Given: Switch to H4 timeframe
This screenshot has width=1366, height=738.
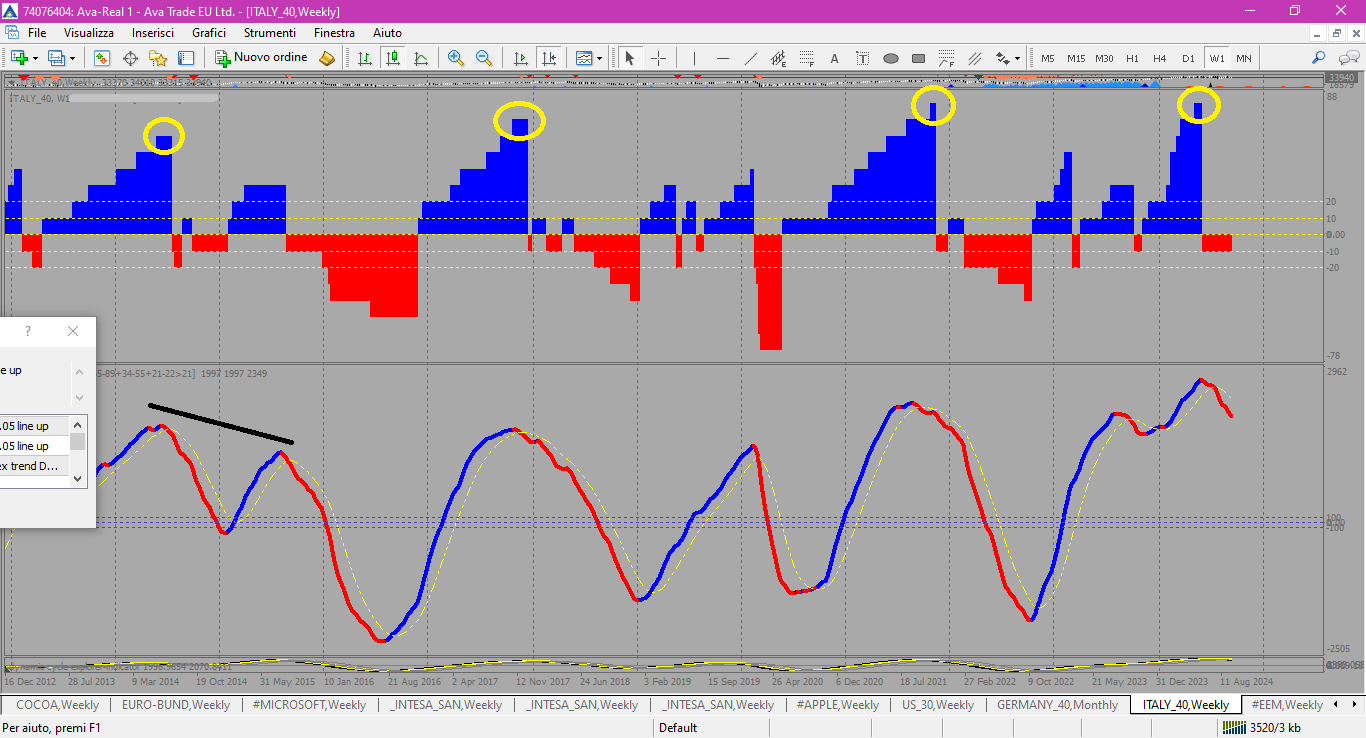Looking at the screenshot, I should click(x=1160, y=58).
